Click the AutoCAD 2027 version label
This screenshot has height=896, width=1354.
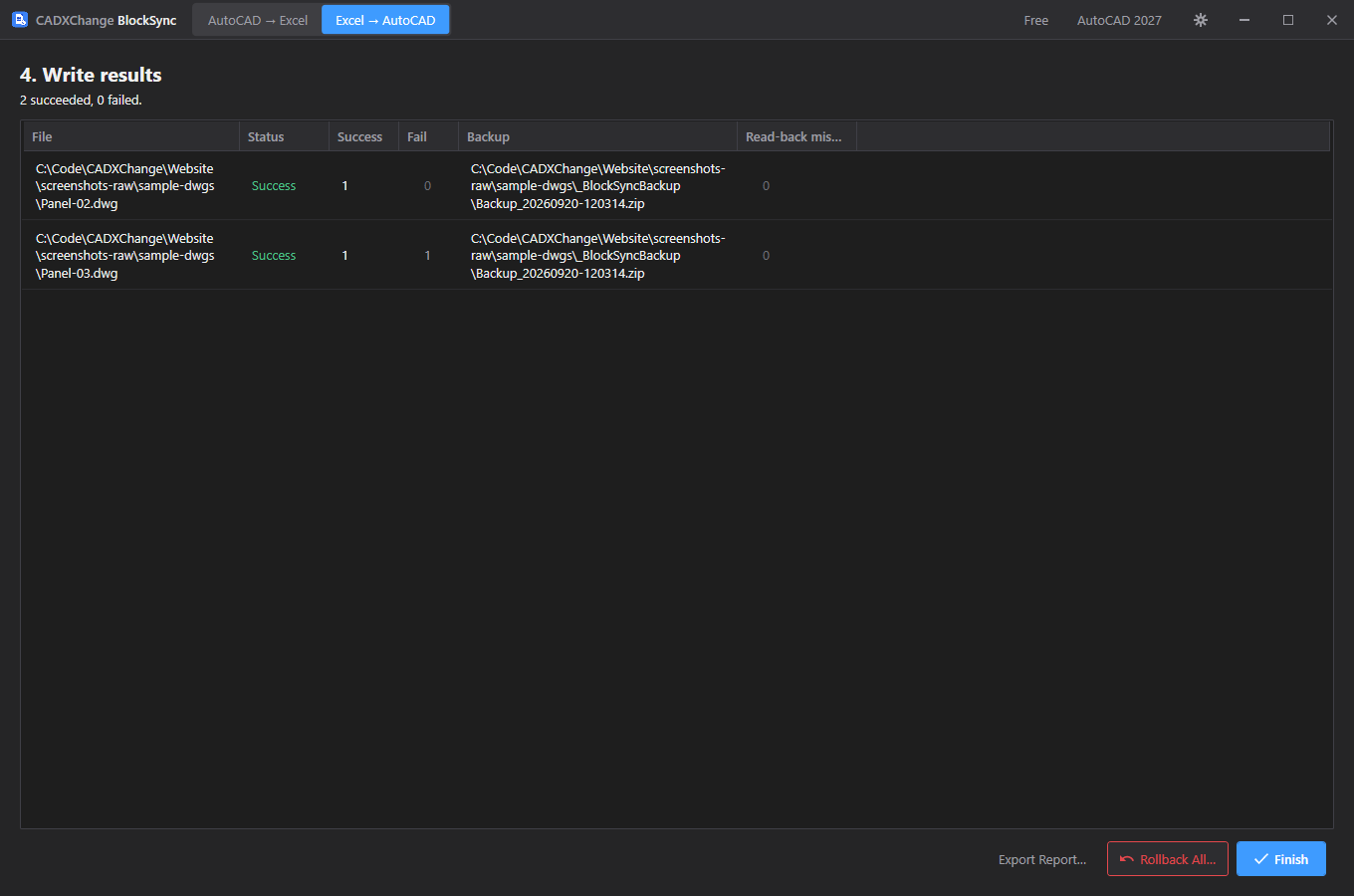(1119, 20)
